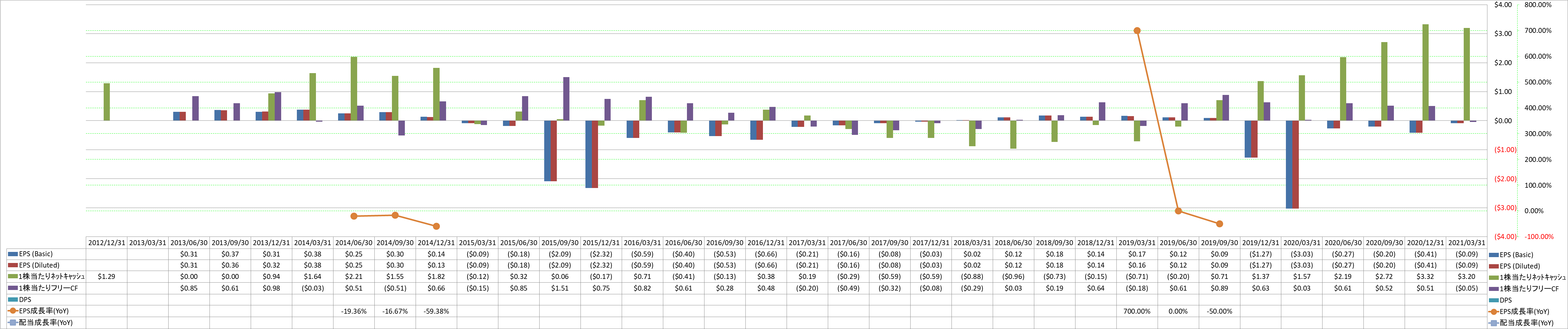Click the $2.72 net cash cell

point(1384,277)
